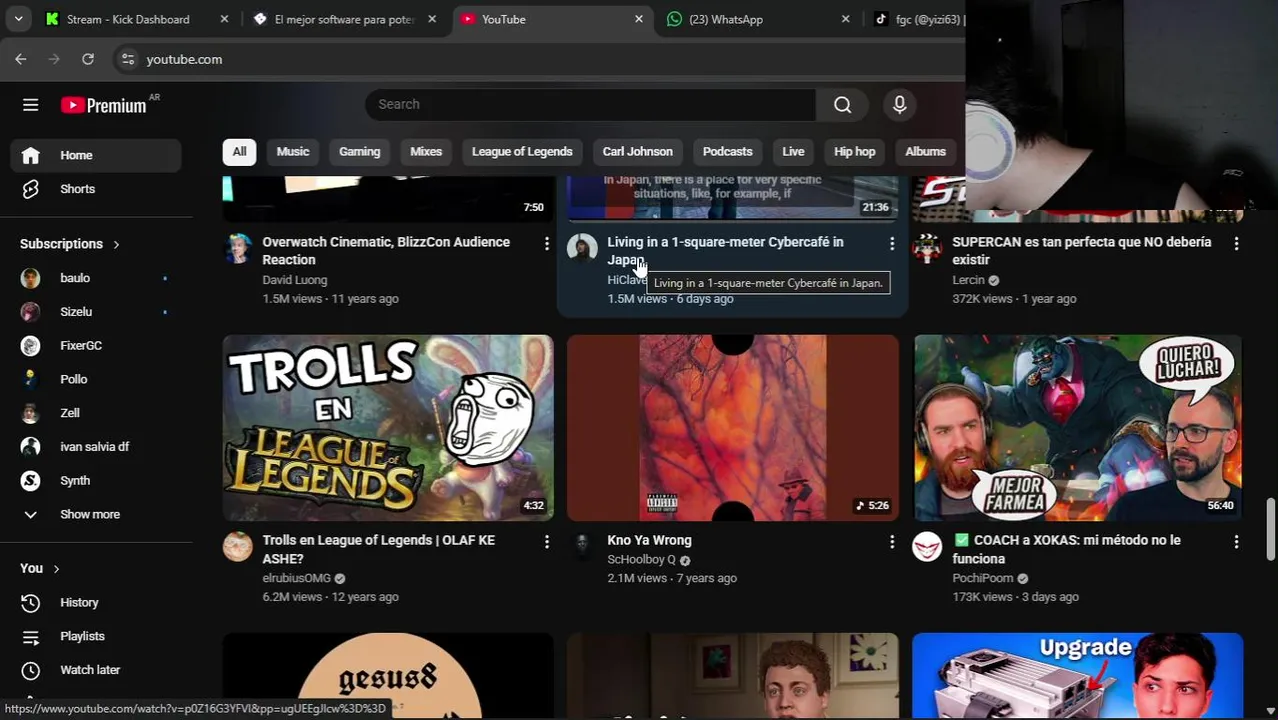Open the tab search dropdown arrow

click(18, 19)
